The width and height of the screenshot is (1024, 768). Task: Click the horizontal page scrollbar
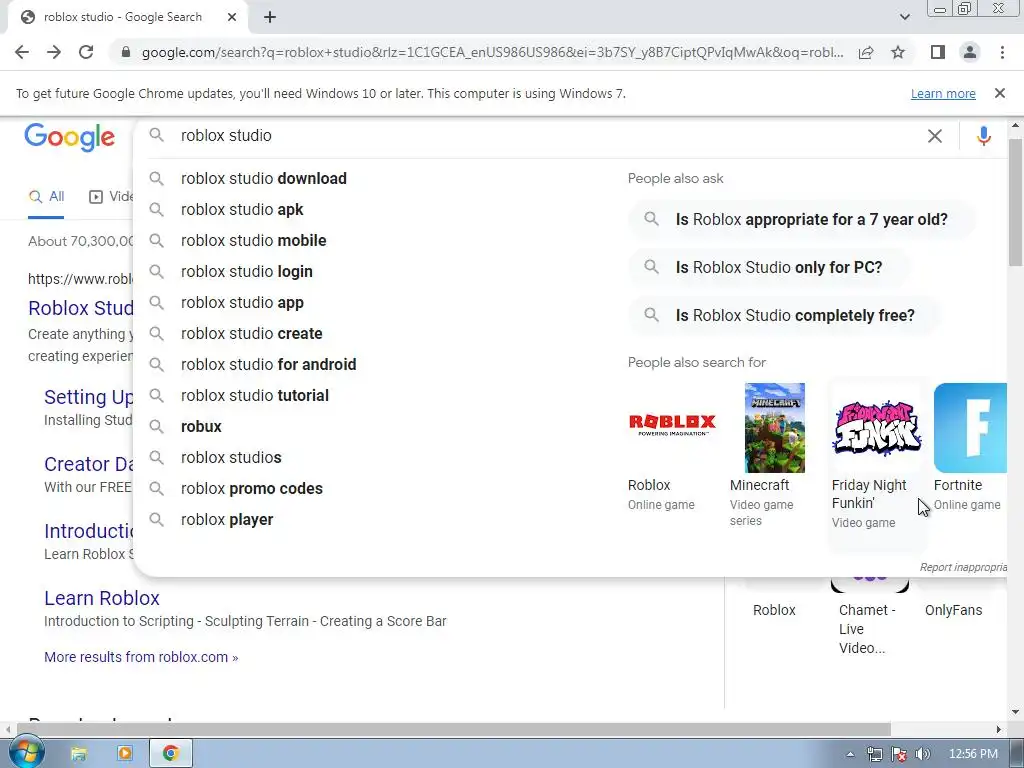(x=453, y=729)
